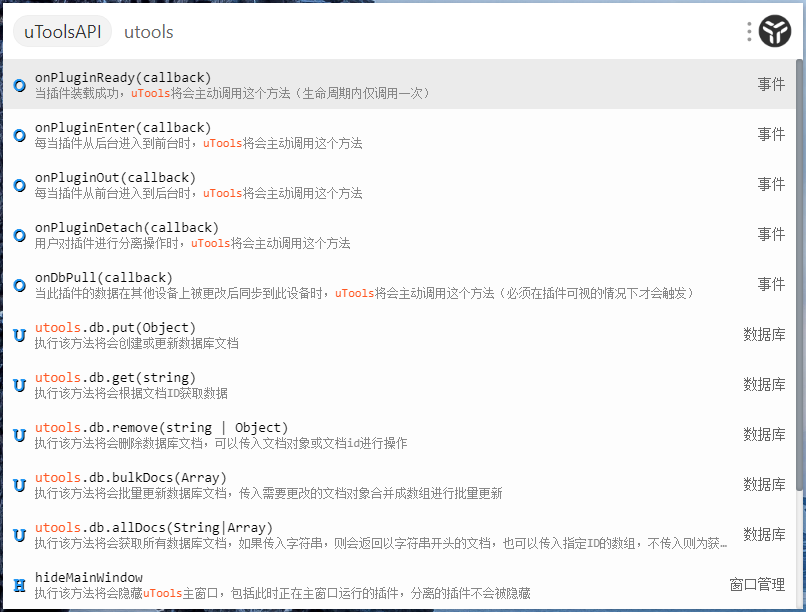Screen dimensions: 806x612
Task: Click the 事件 label on onDbPull row
Action: tap(771, 284)
